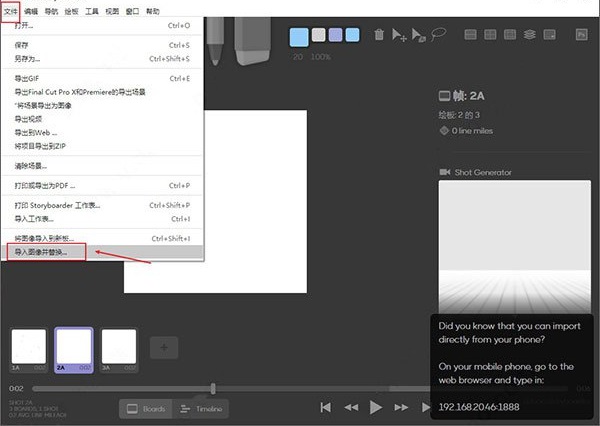600x426 pixels.
Task: Click the timeline scrubber handle
Action: click(213, 388)
